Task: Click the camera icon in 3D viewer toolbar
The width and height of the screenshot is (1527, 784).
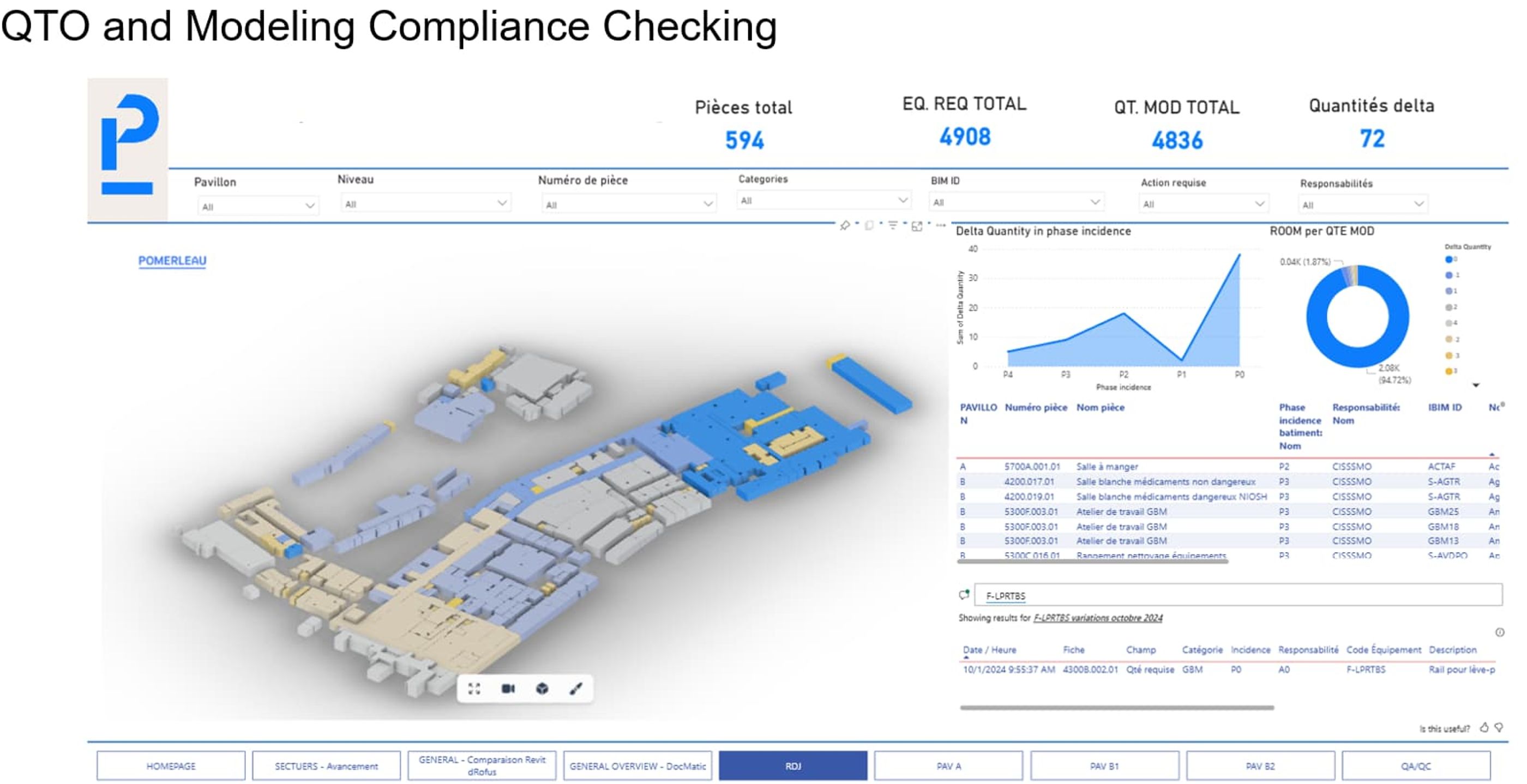Action: (508, 689)
